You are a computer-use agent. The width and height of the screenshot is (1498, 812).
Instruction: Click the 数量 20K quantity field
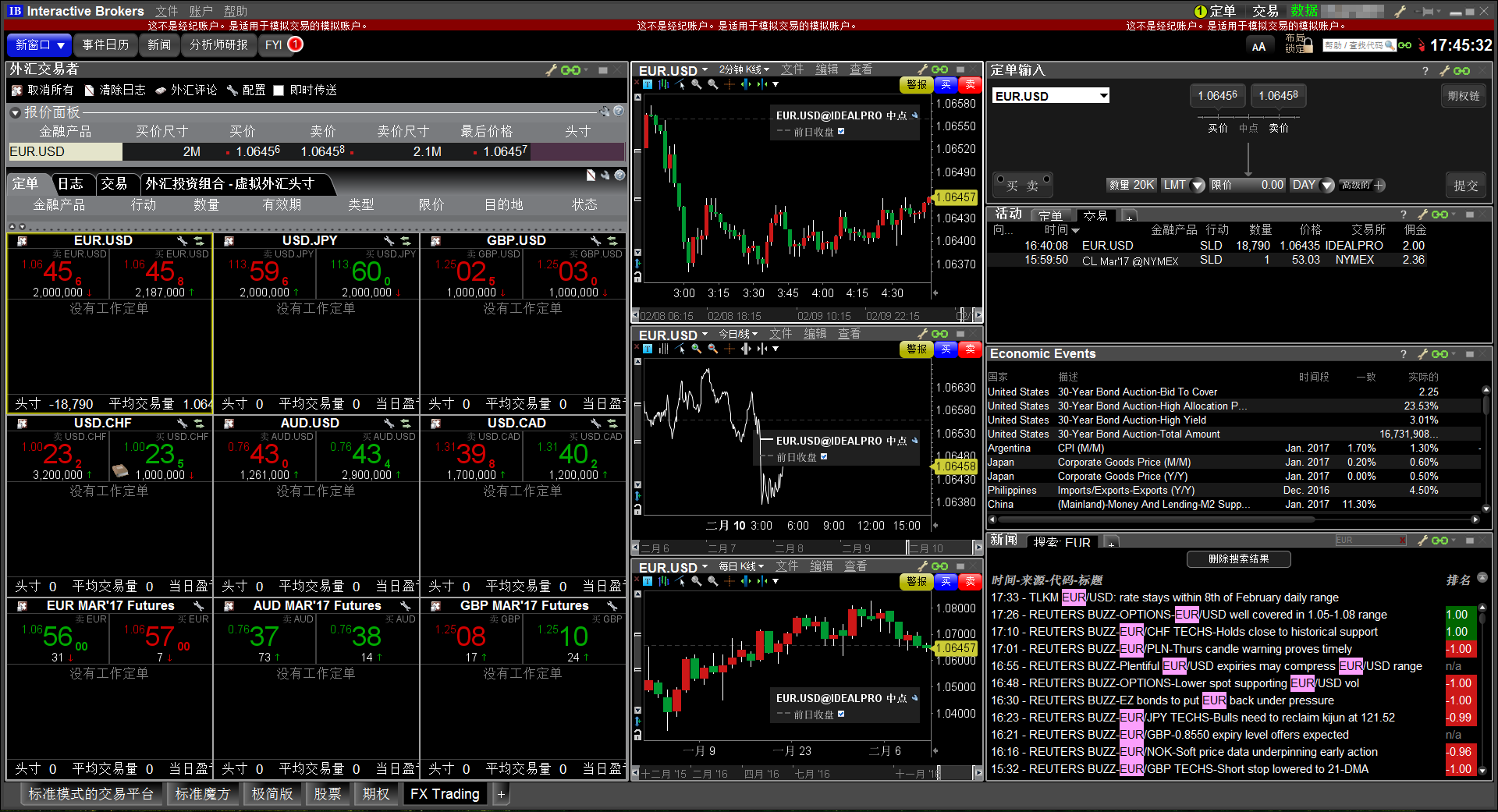[x=1131, y=186]
